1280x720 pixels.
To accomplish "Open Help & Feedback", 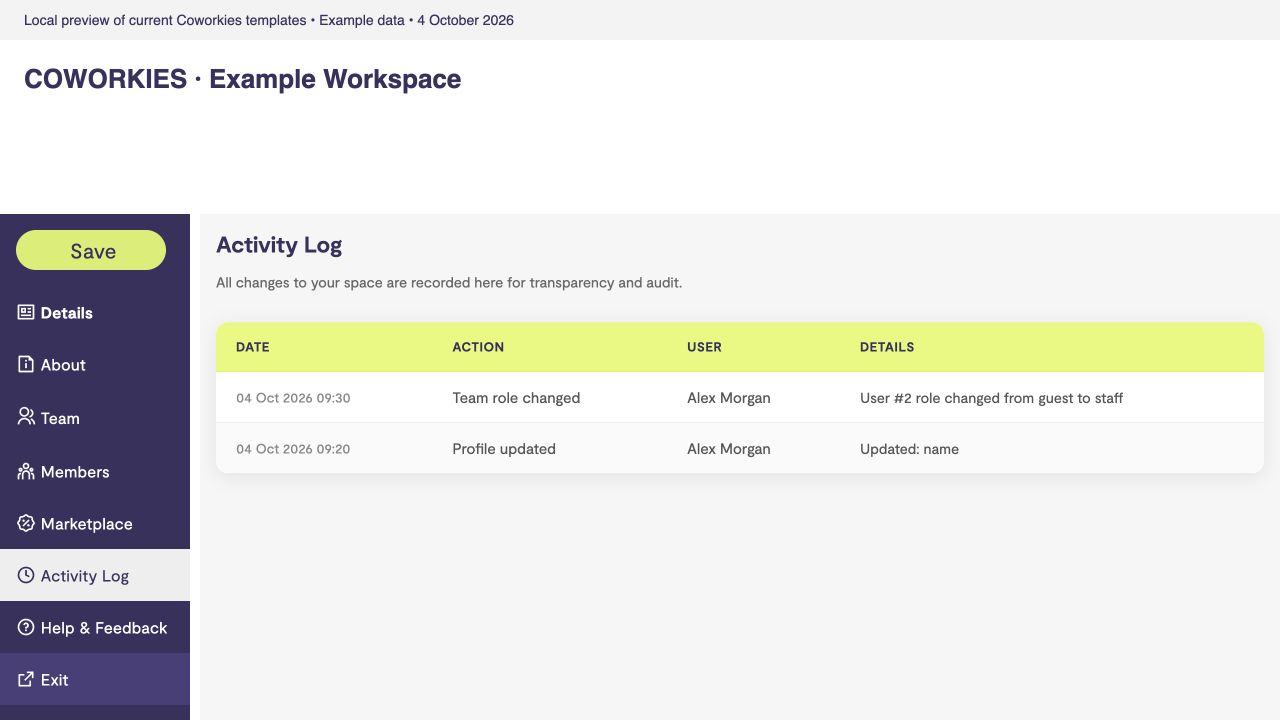I will [x=95, y=627].
